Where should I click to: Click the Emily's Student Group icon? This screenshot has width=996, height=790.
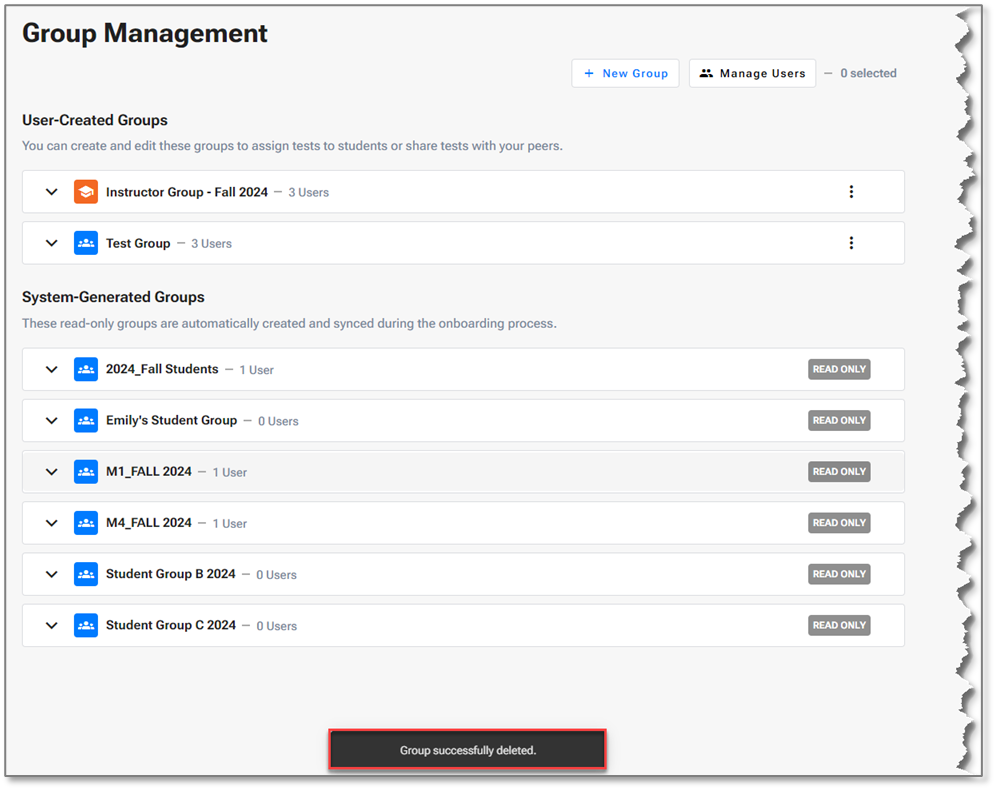pyautogui.click(x=86, y=421)
